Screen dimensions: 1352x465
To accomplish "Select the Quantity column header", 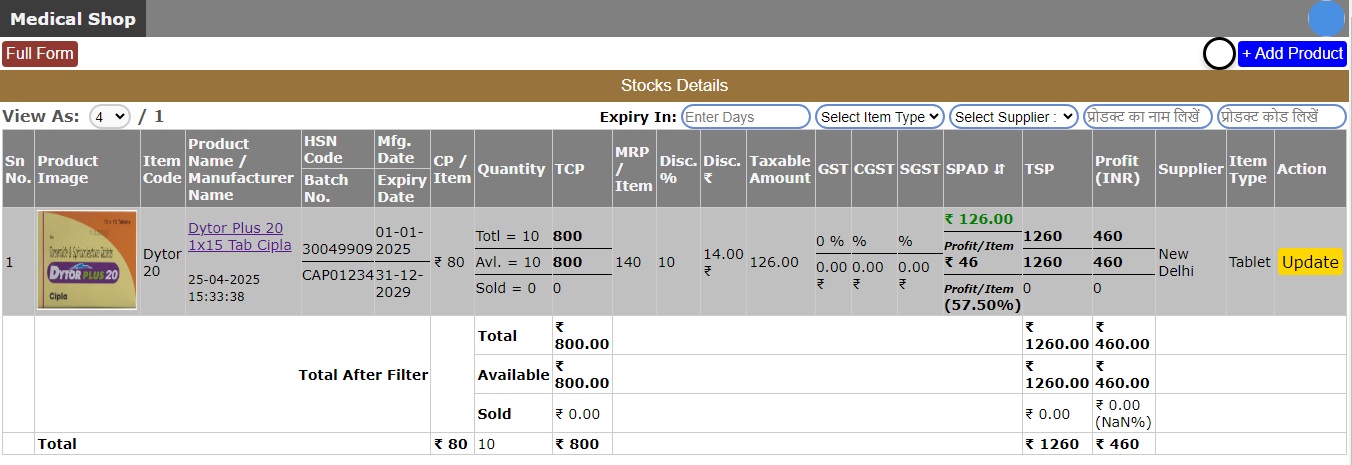I will point(511,169).
